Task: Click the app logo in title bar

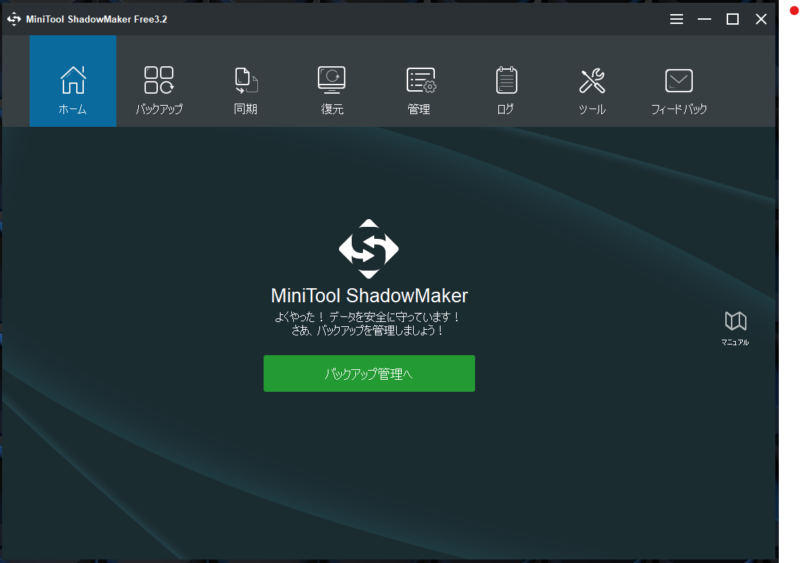Action: click(x=14, y=19)
